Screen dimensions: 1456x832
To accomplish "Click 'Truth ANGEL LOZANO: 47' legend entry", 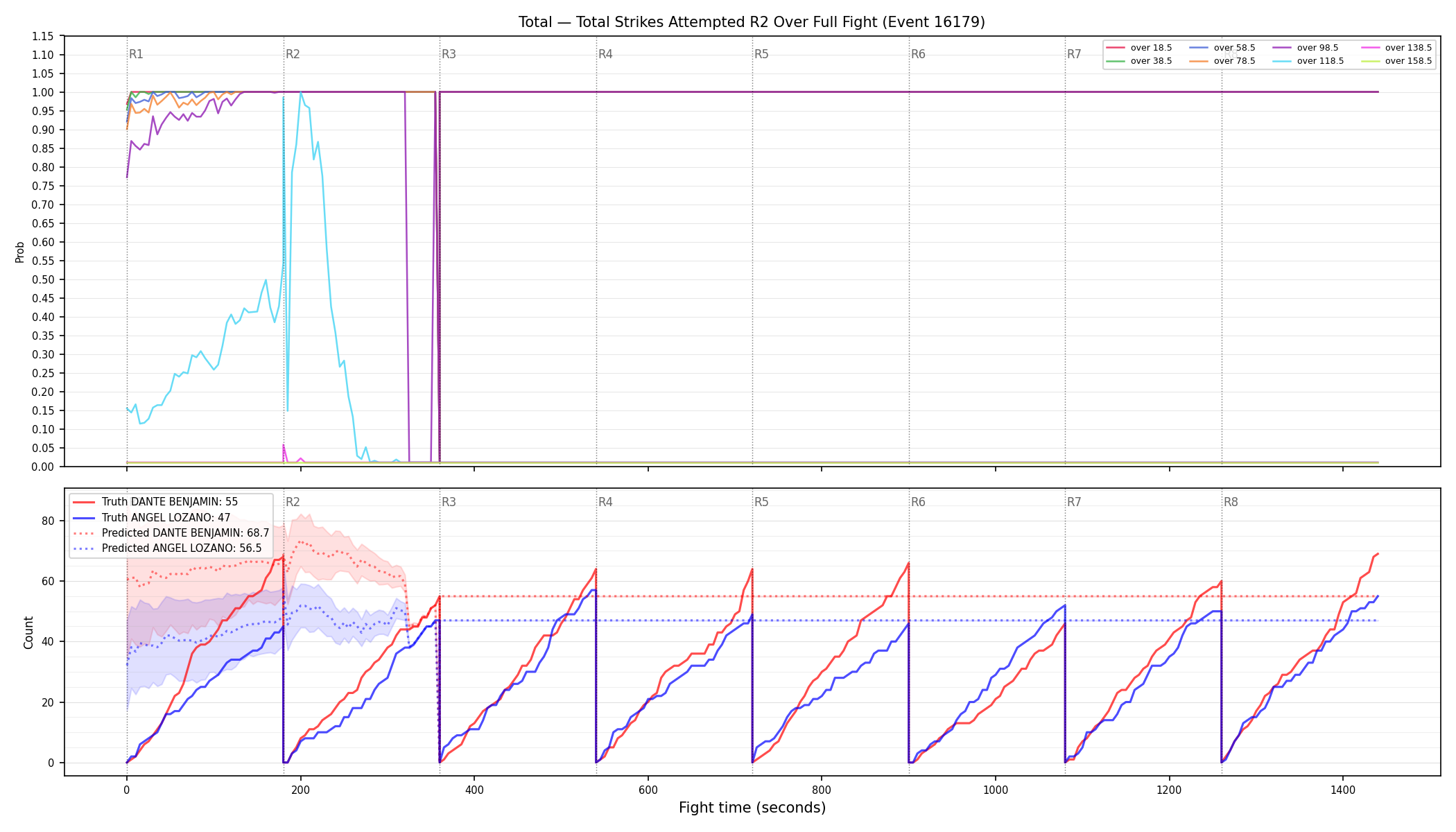I will pyautogui.click(x=151, y=517).
